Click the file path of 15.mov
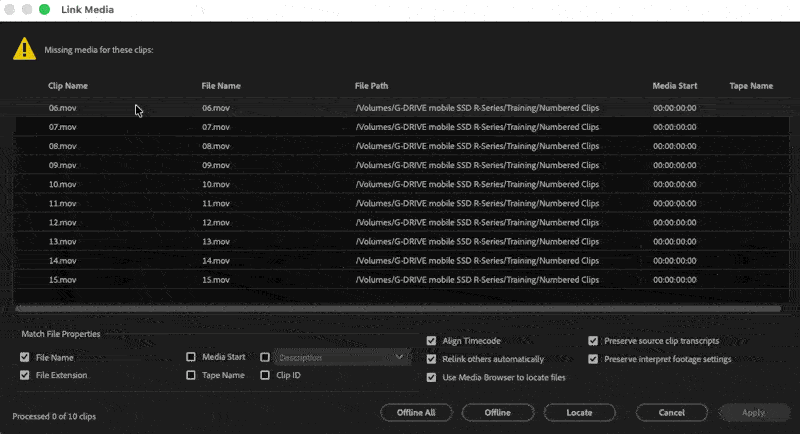The height and width of the screenshot is (434, 800). coord(477,279)
